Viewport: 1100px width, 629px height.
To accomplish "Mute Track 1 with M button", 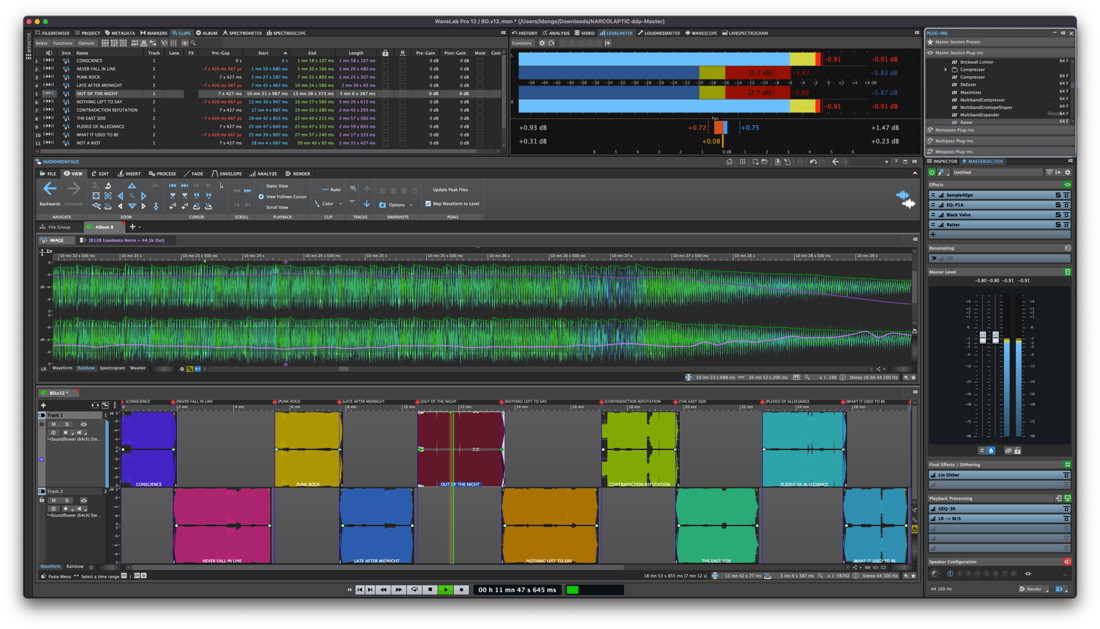I will tap(54, 424).
